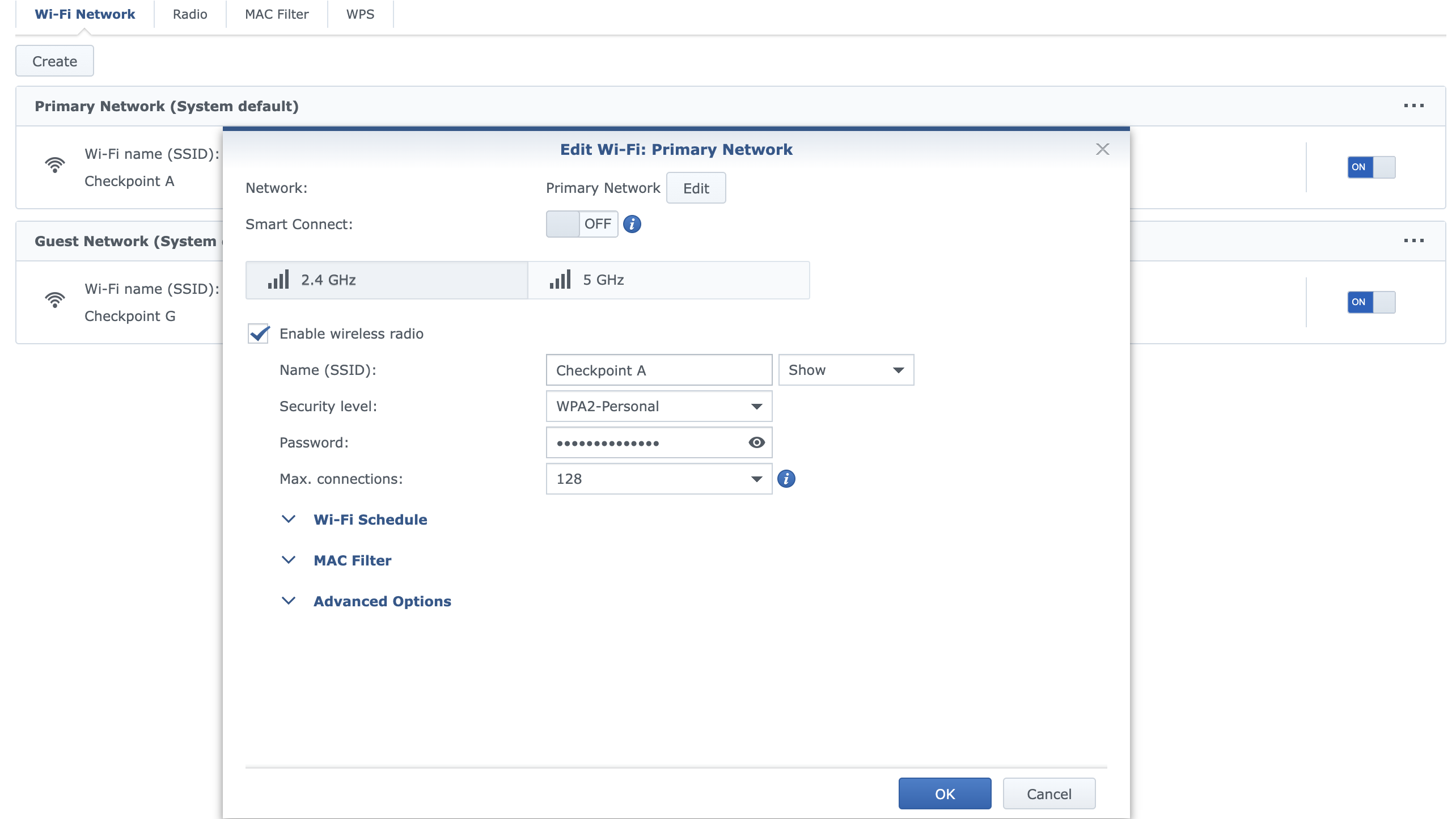This screenshot has height=819, width=1456.
Task: Uncheck Enable wireless radio checkbox
Action: tap(259, 333)
